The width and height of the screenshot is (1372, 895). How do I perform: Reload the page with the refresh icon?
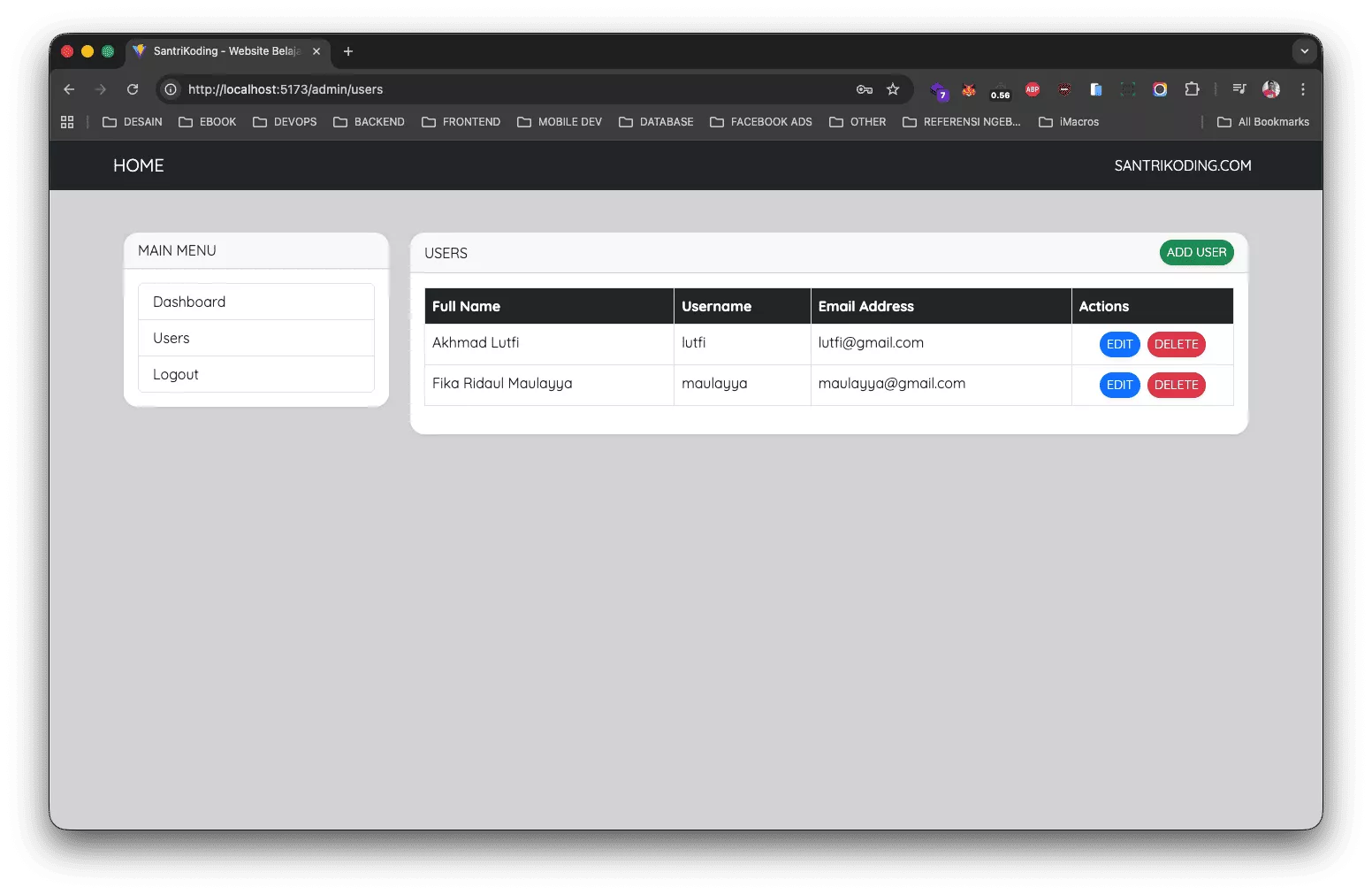click(133, 89)
